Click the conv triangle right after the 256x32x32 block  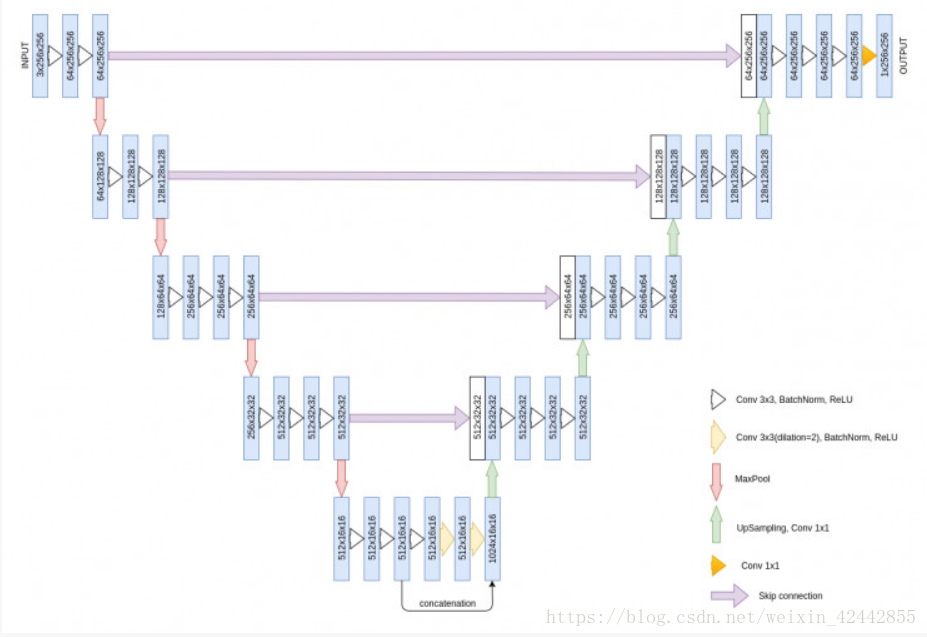click(266, 418)
